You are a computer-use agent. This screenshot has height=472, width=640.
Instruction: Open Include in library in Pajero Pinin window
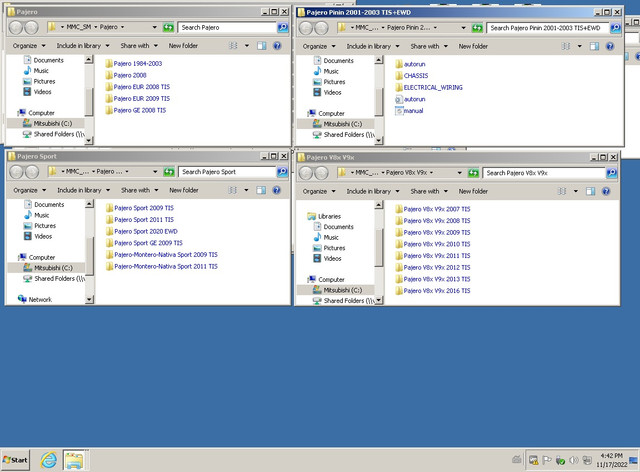coord(373,47)
